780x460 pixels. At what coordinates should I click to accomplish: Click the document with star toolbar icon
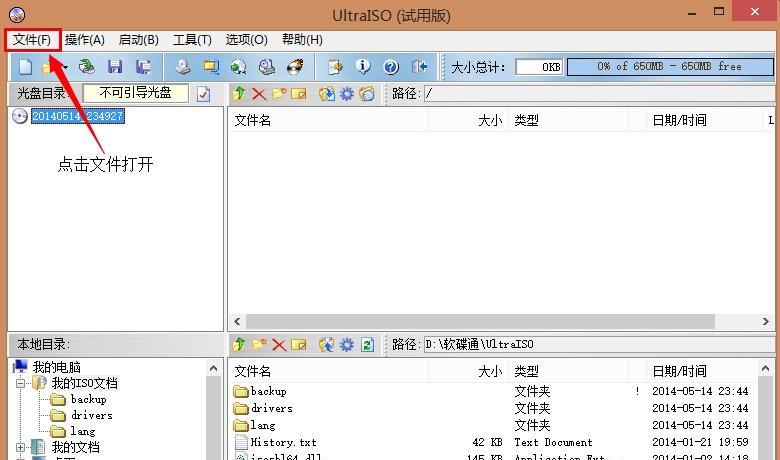click(335, 67)
